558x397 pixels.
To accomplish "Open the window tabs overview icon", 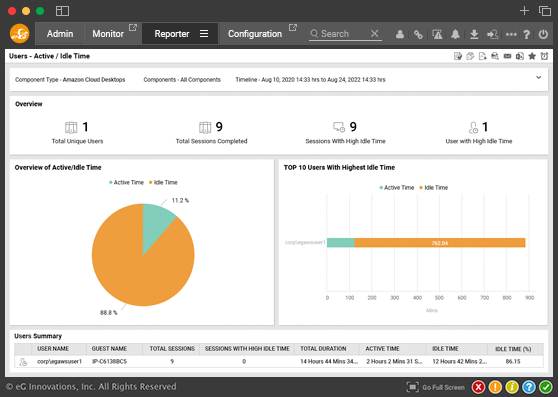I will pos(544,11).
